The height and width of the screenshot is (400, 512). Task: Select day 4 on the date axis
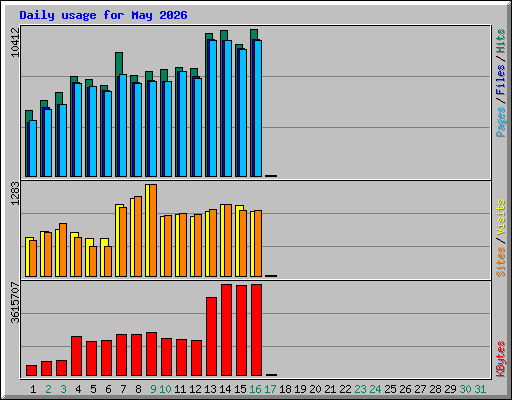coord(78,389)
